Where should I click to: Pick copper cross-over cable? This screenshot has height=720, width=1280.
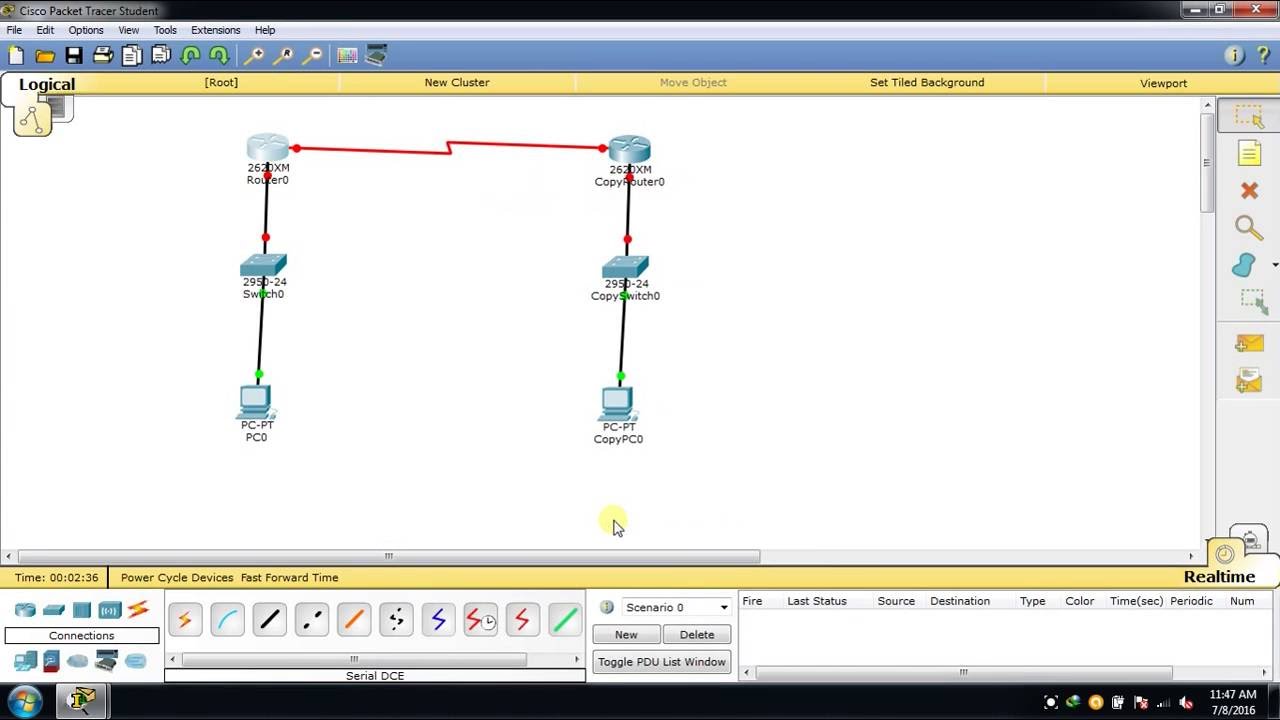(x=311, y=621)
